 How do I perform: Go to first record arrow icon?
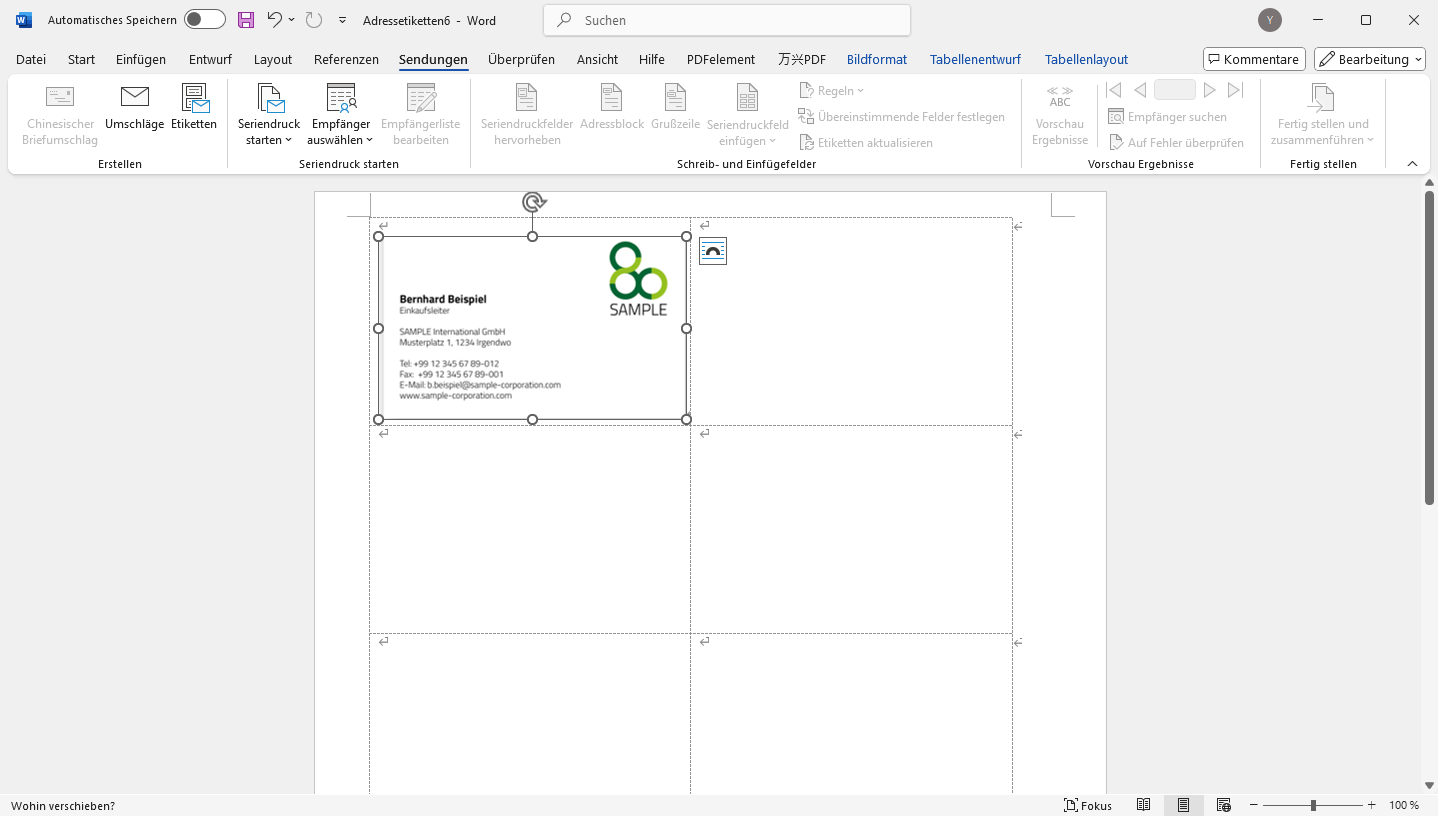[x=1115, y=91]
